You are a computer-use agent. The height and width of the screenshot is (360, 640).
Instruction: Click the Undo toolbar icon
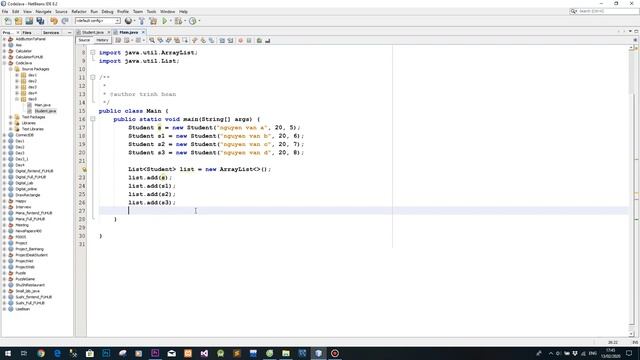point(54,21)
